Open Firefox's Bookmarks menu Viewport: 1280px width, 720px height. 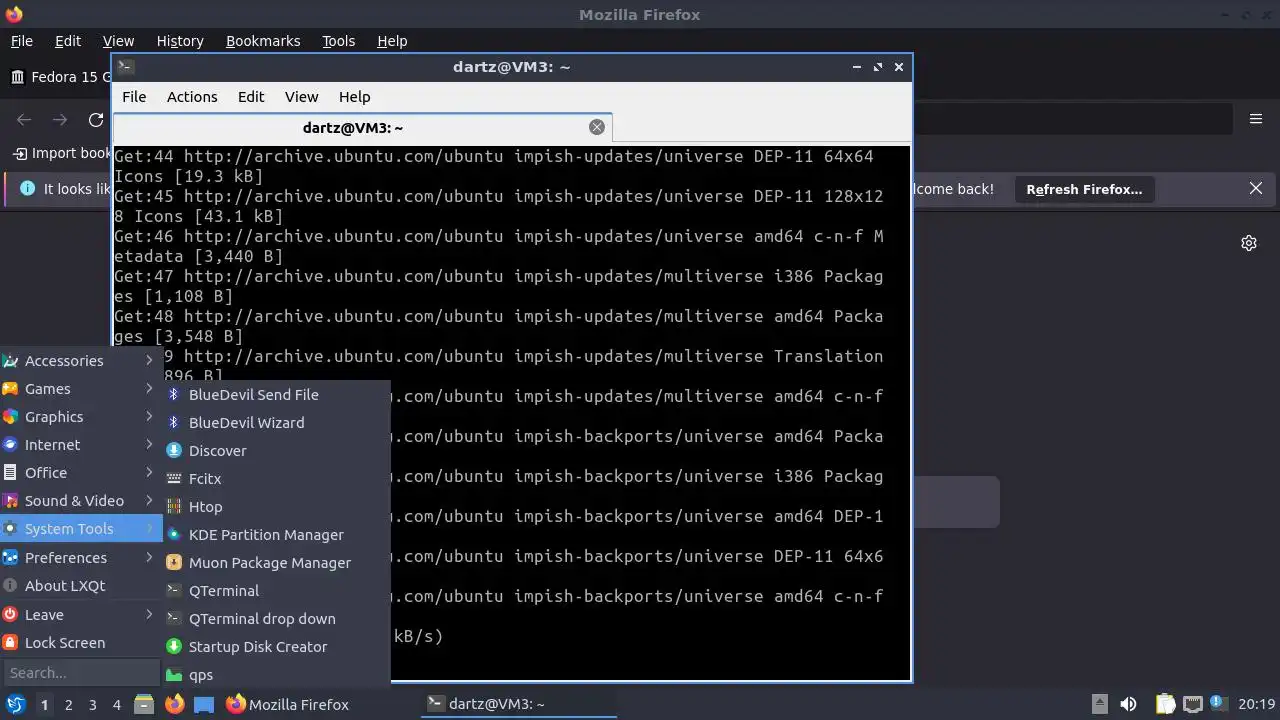click(x=263, y=41)
